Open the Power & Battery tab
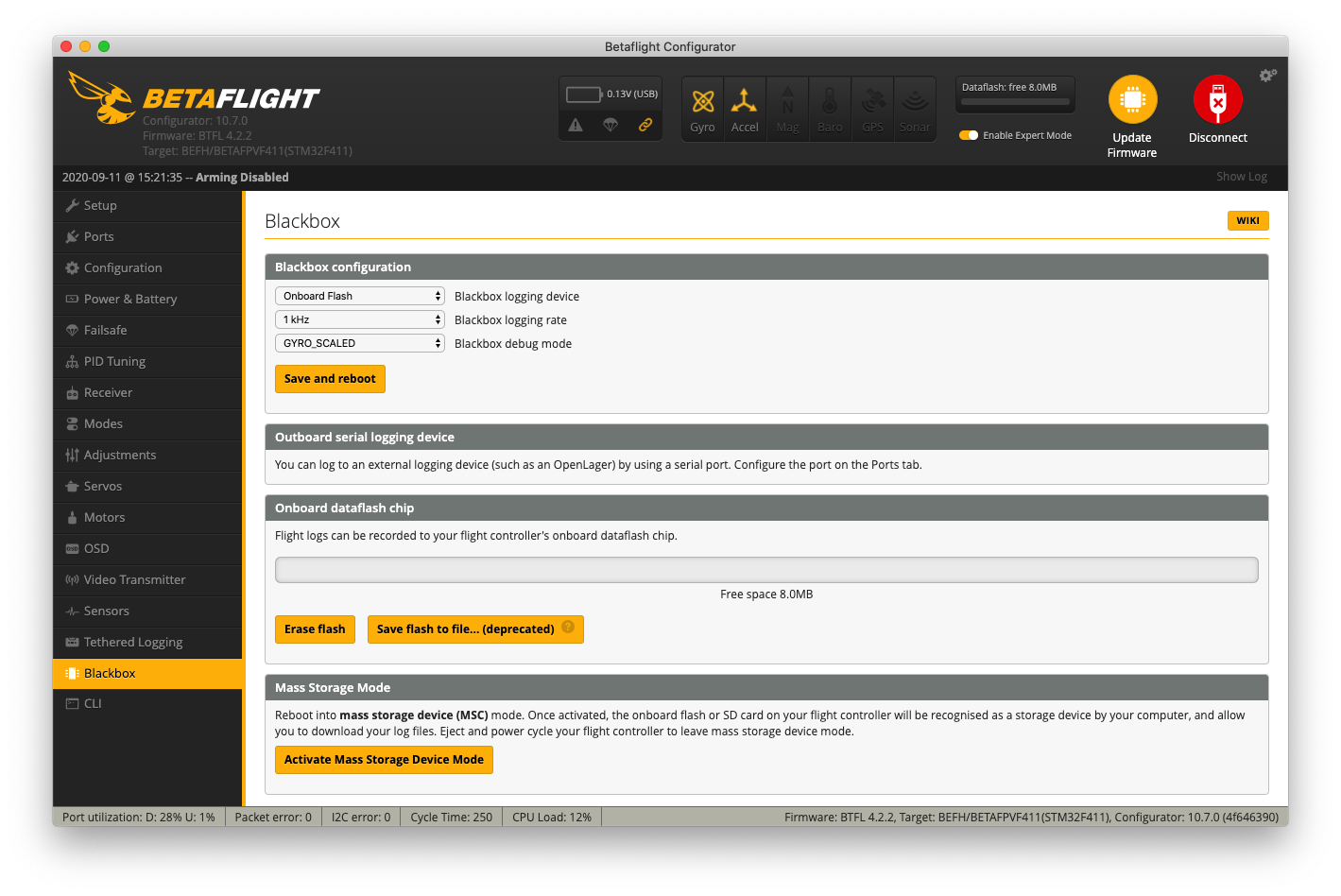 click(147, 299)
